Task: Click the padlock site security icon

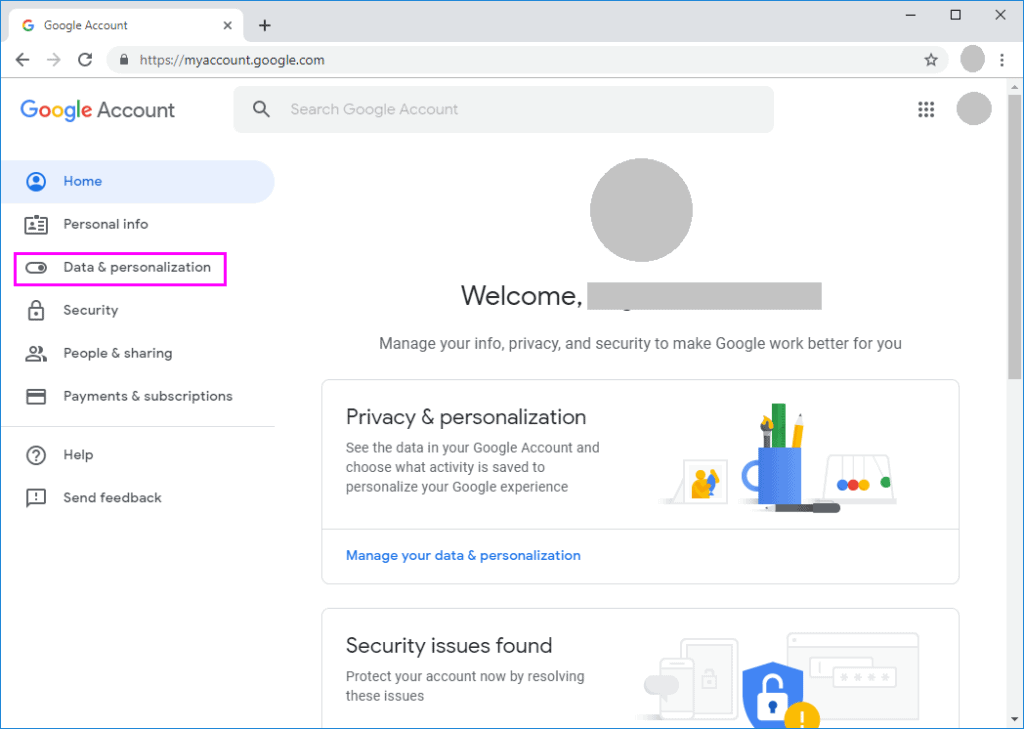Action: [x=124, y=60]
